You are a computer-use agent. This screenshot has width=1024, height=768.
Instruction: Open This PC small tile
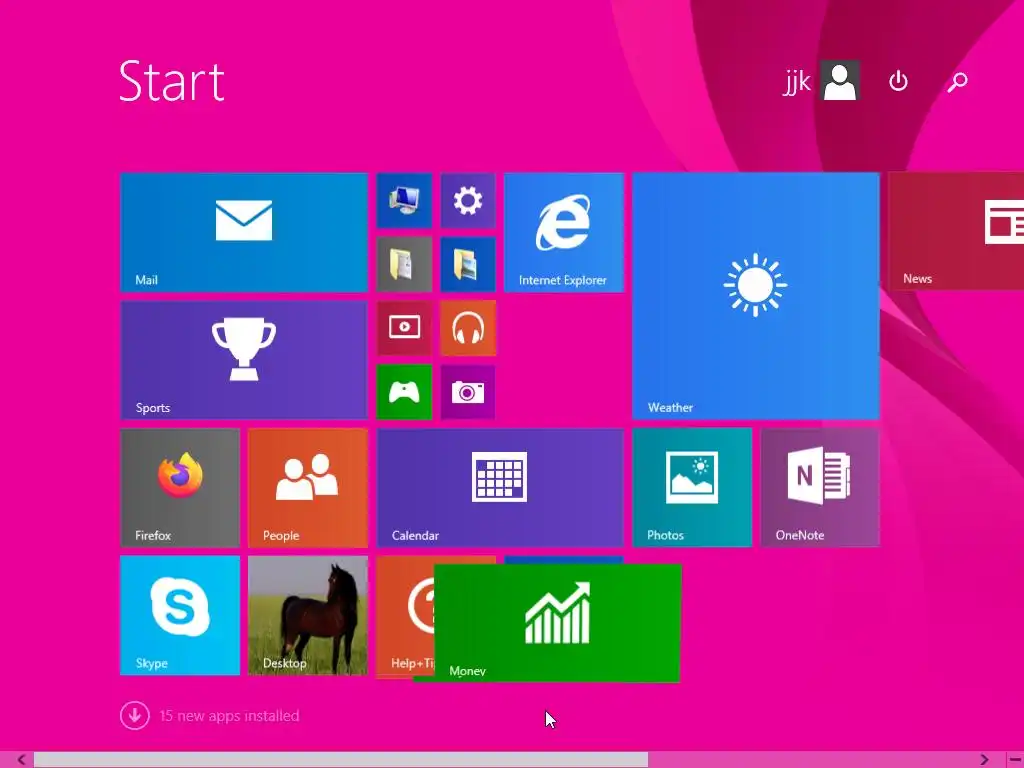point(404,200)
